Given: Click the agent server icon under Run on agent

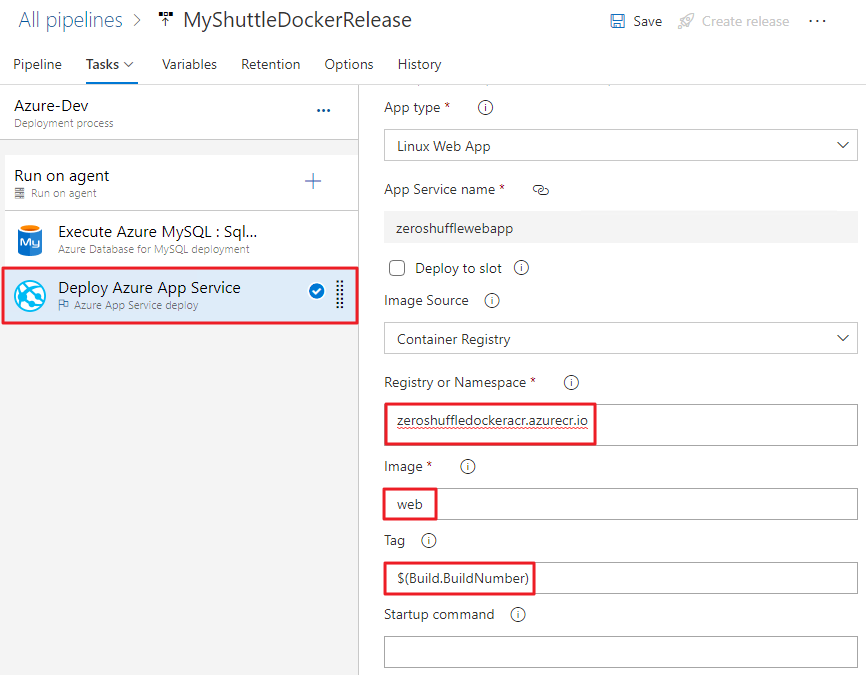Looking at the screenshot, I should [20, 193].
